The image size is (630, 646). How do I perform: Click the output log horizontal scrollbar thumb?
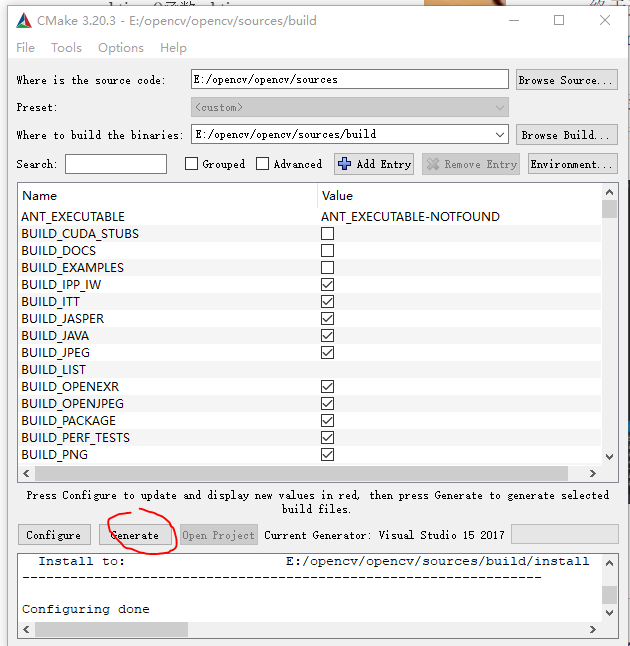click(x=111, y=630)
